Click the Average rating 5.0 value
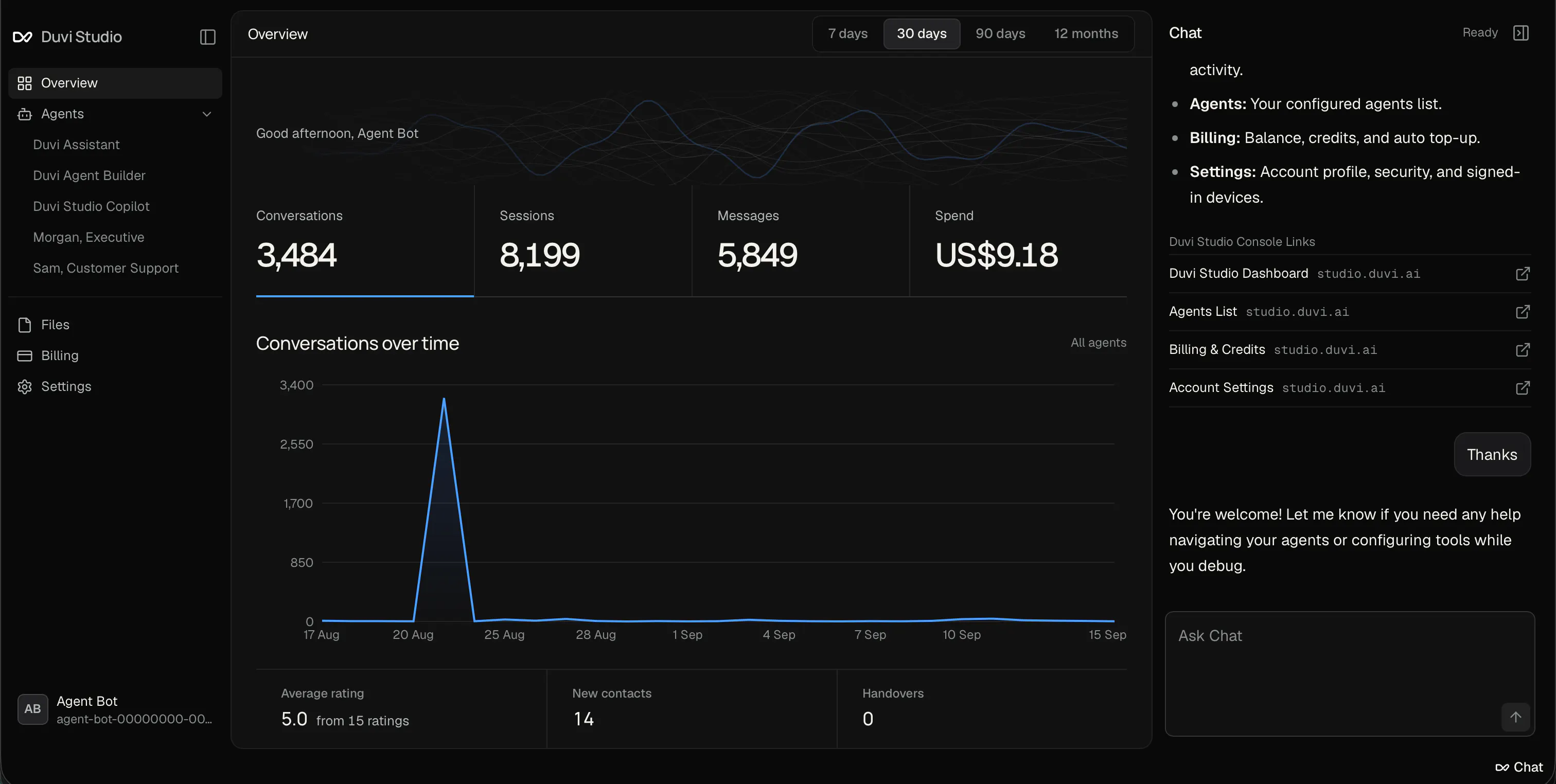1556x784 pixels. point(294,719)
